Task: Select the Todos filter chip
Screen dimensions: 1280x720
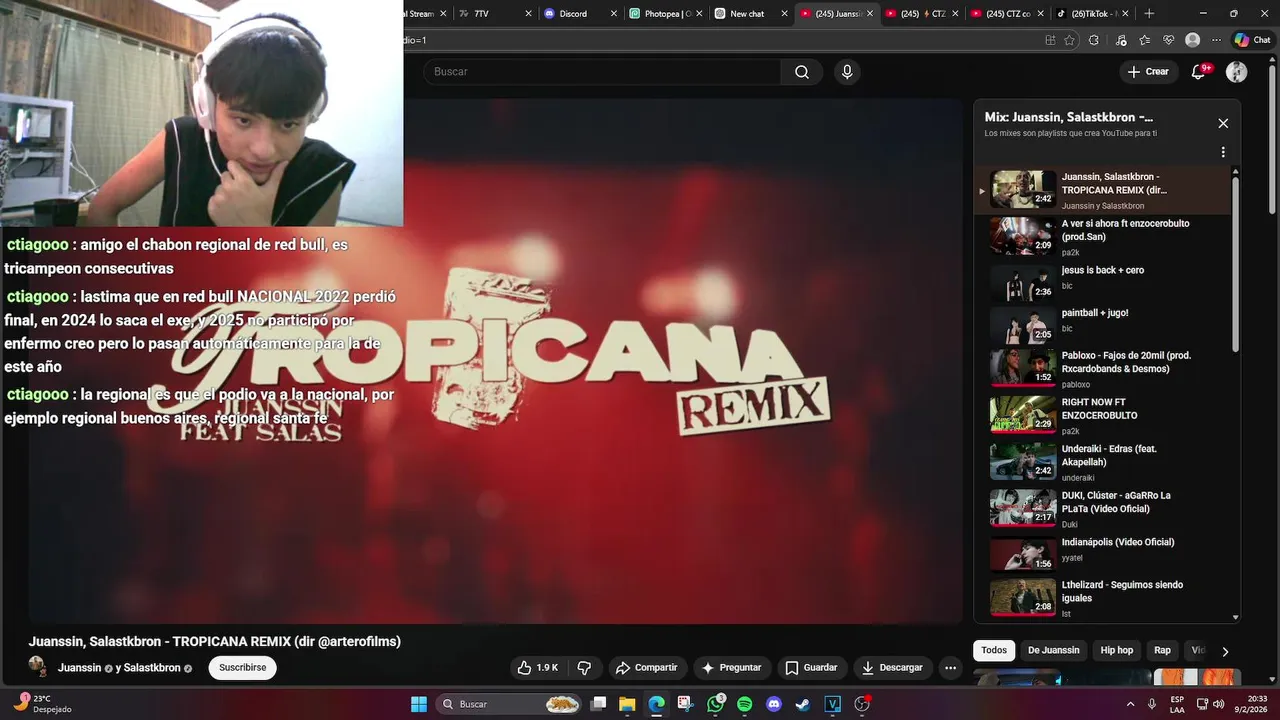Action: (x=994, y=650)
